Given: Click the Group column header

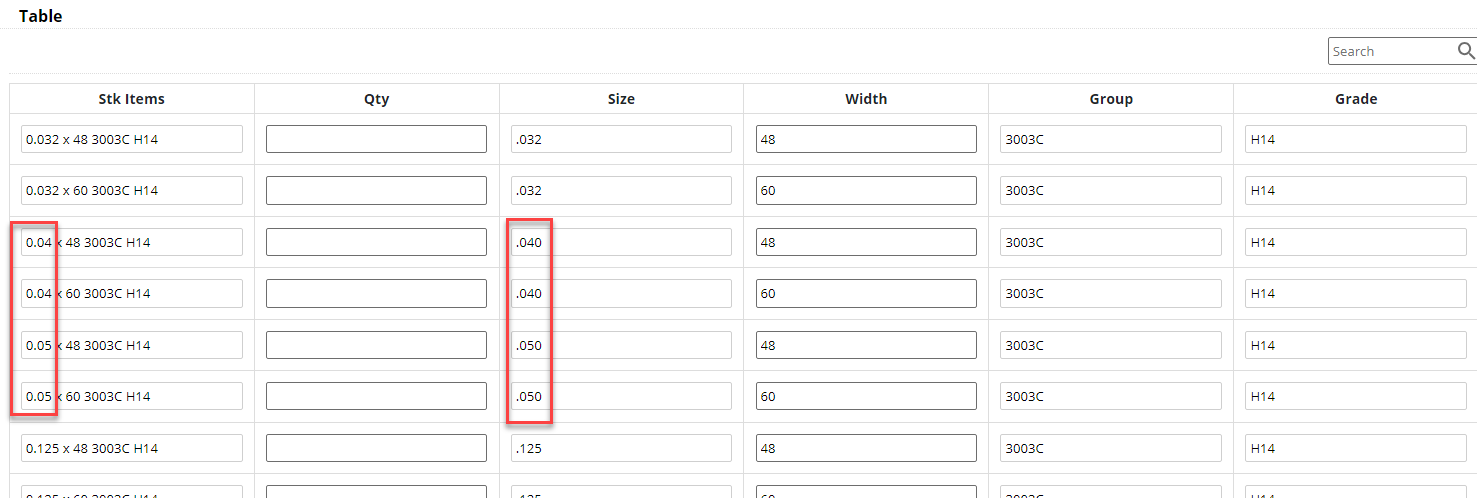Looking at the screenshot, I should [x=1111, y=99].
